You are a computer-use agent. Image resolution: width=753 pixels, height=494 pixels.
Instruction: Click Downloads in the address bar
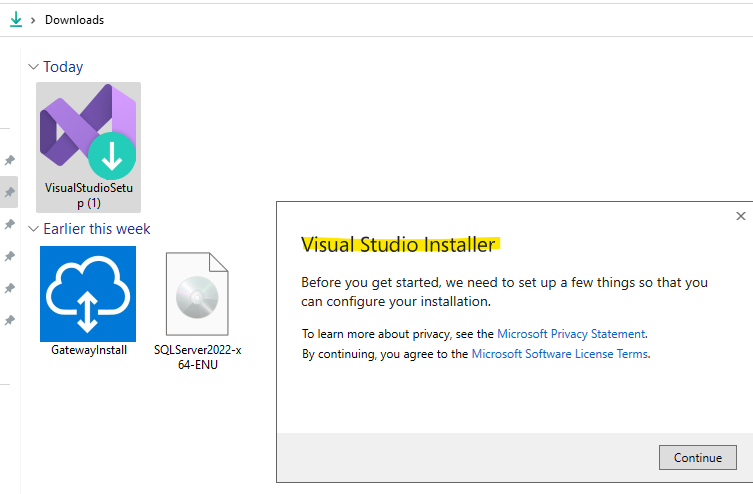(x=74, y=20)
